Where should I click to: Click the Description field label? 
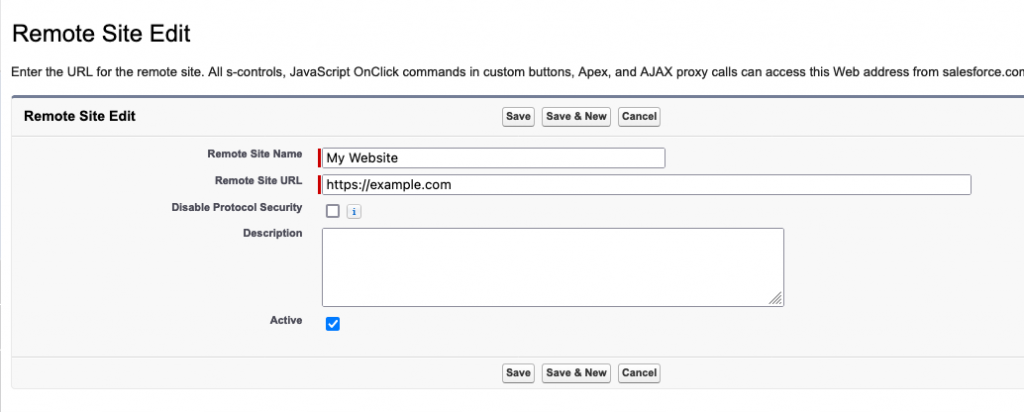(x=272, y=233)
